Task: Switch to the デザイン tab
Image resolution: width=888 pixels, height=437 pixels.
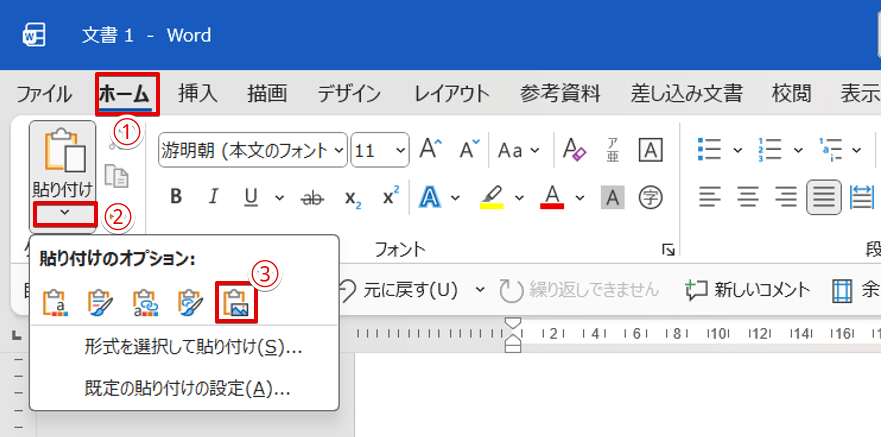Action: (x=349, y=94)
